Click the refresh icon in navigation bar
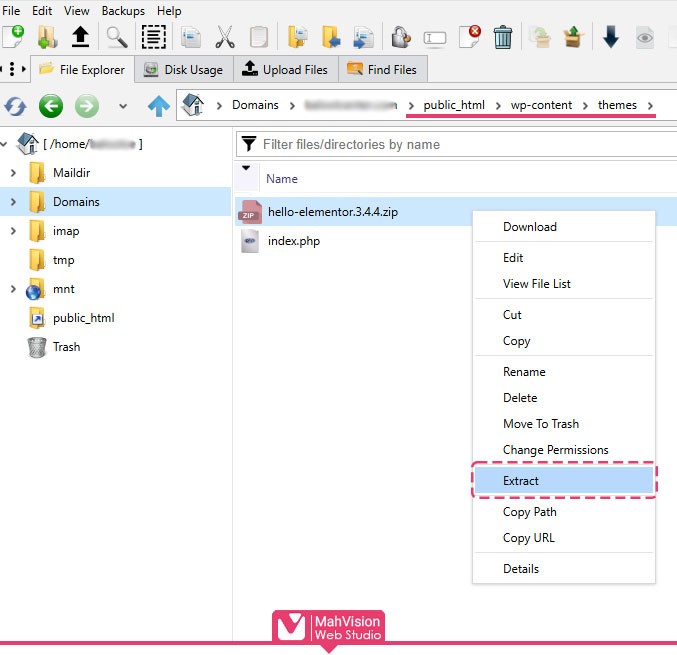Viewport: 677px width, 655px height. (x=15, y=105)
